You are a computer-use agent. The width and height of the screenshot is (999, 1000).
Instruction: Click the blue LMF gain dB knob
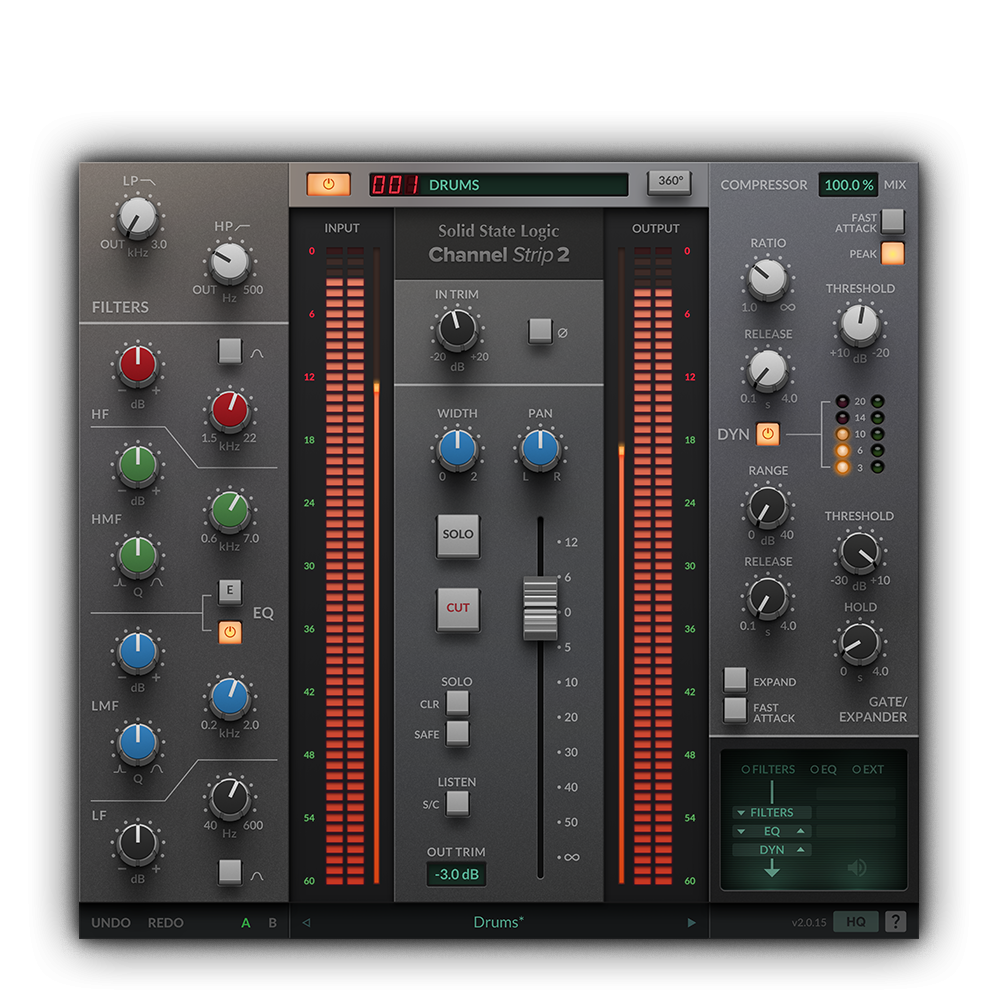(137, 651)
